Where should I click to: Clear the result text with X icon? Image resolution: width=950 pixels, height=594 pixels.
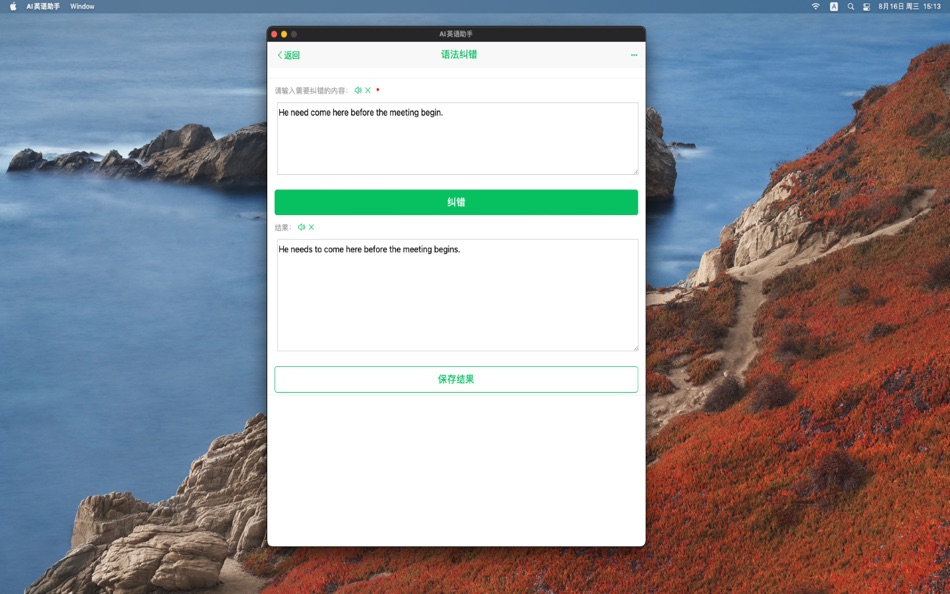(x=311, y=227)
